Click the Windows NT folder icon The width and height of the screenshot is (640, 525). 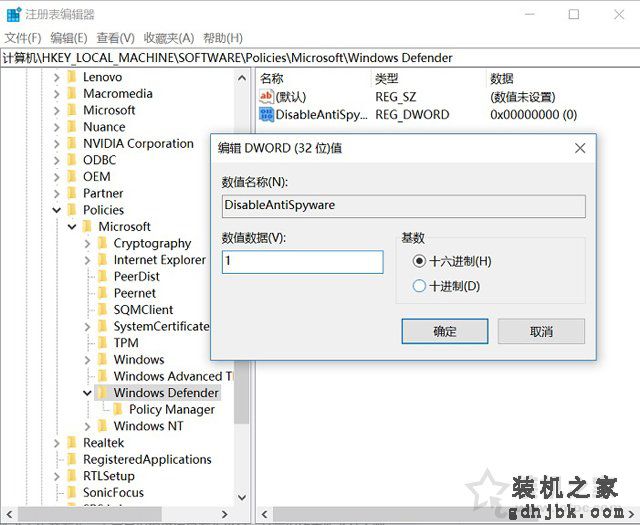pyautogui.click(x=103, y=426)
